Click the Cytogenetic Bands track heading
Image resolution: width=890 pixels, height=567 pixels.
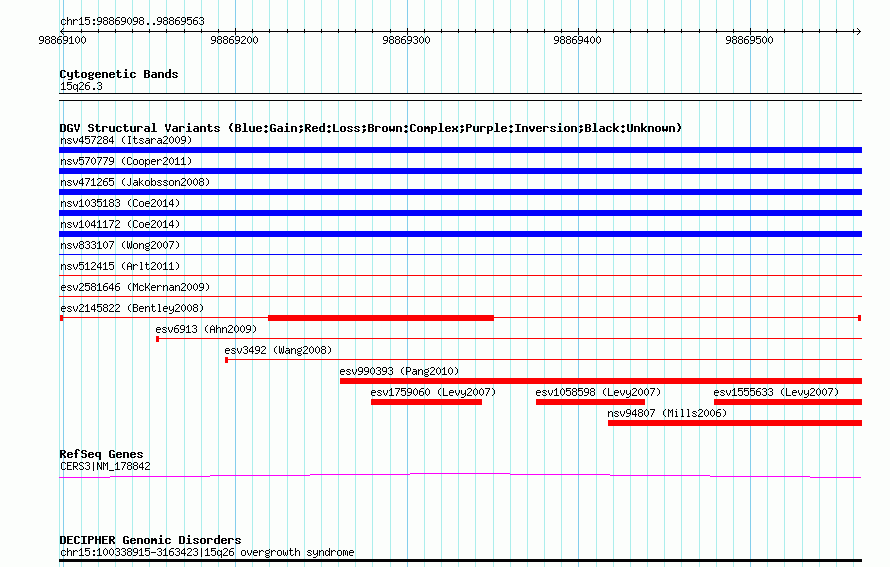119,74
